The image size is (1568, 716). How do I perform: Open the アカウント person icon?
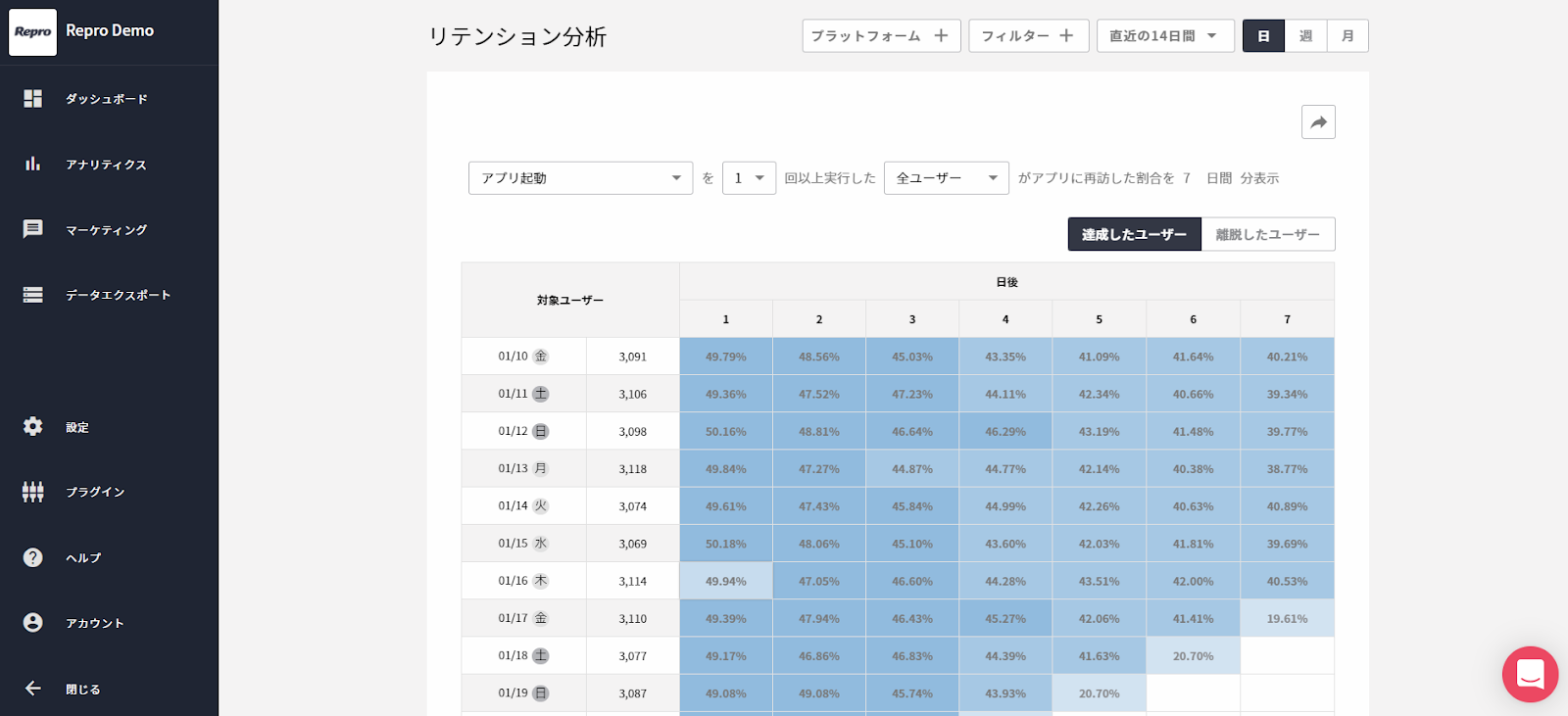(33, 623)
